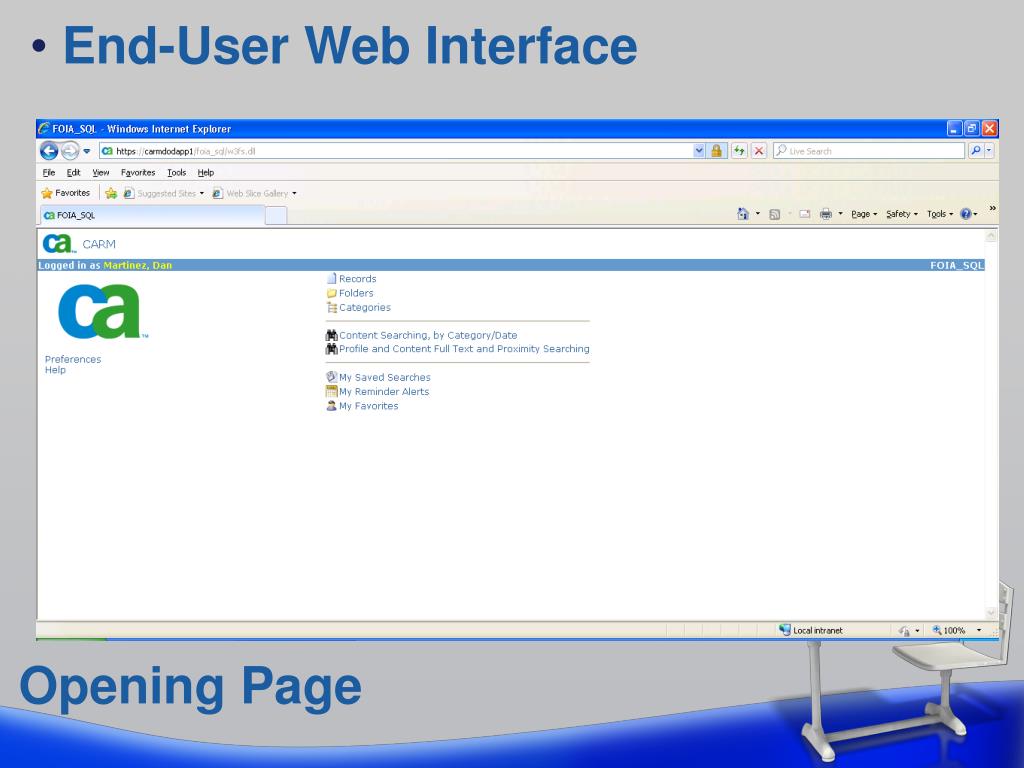1024x768 pixels.
Task: Open My Reminder Alerts link
Action: (x=384, y=392)
